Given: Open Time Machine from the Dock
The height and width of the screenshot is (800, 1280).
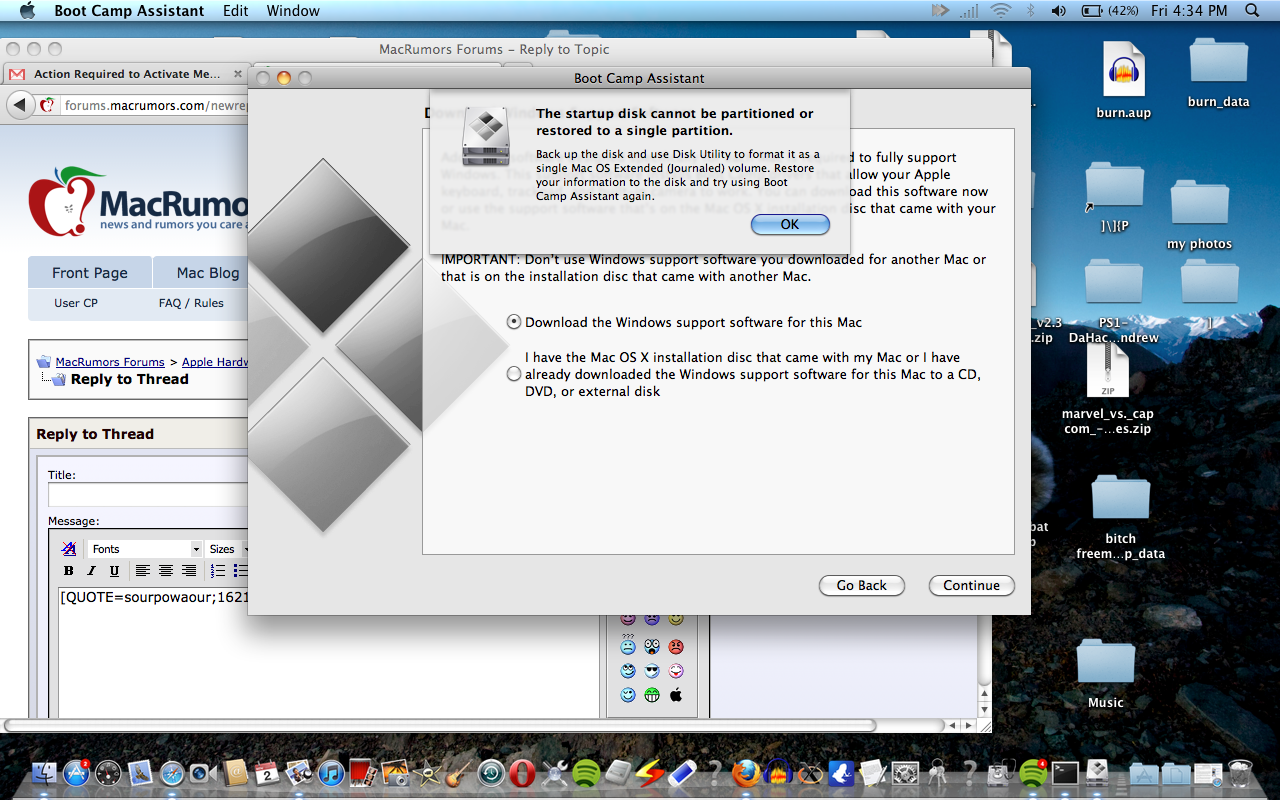Looking at the screenshot, I should [x=491, y=773].
